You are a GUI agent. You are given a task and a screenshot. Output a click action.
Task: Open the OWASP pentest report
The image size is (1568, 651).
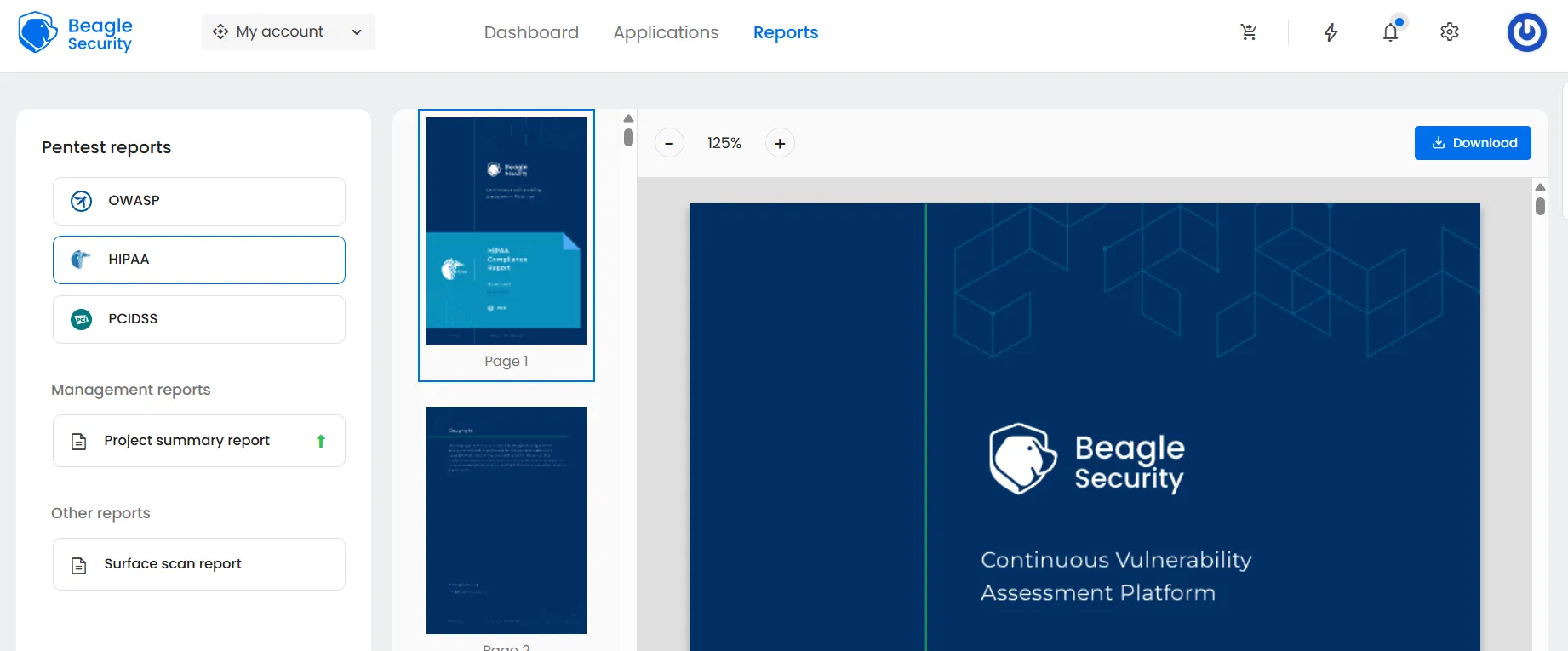click(x=199, y=201)
